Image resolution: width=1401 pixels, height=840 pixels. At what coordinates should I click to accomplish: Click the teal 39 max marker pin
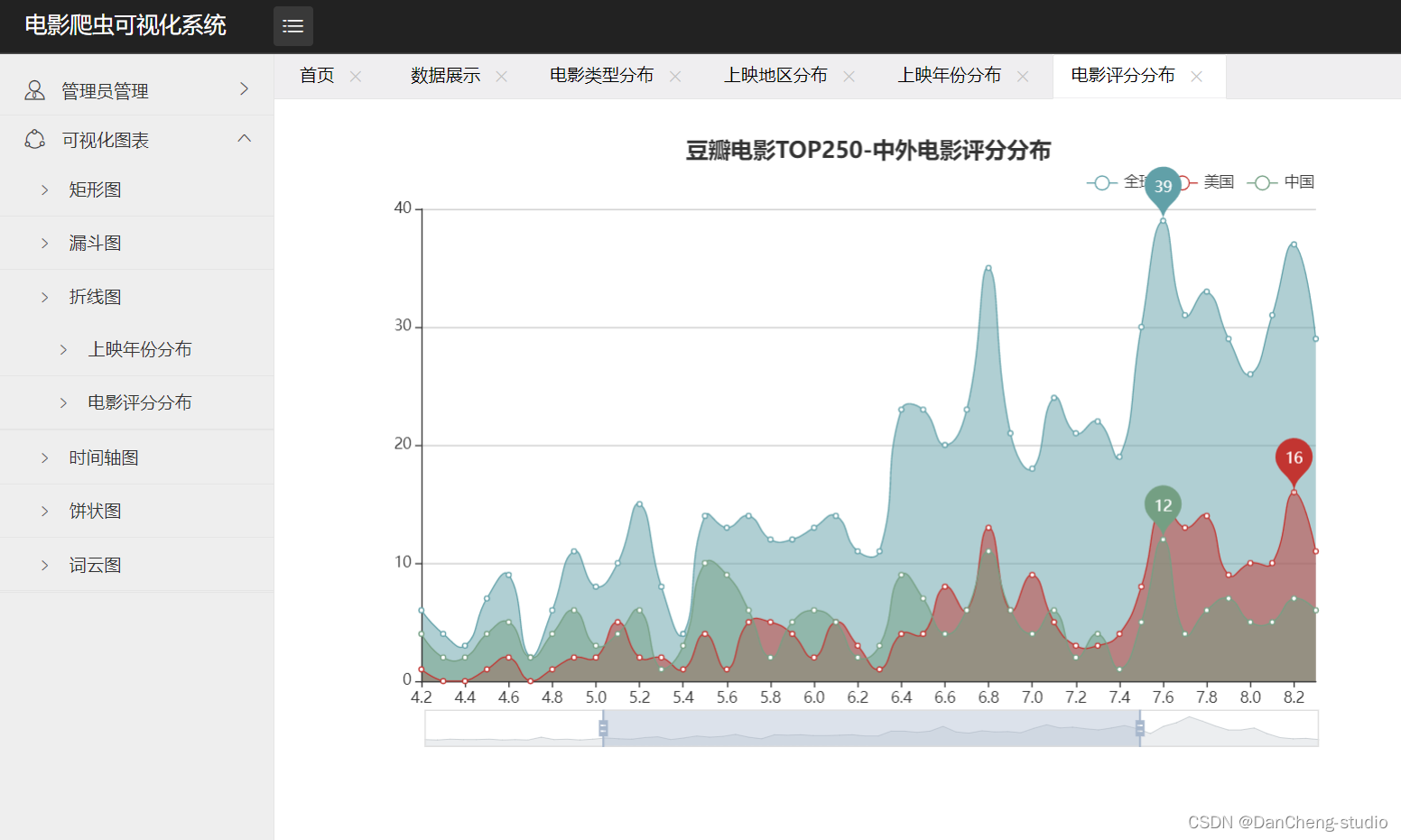pyautogui.click(x=1163, y=187)
